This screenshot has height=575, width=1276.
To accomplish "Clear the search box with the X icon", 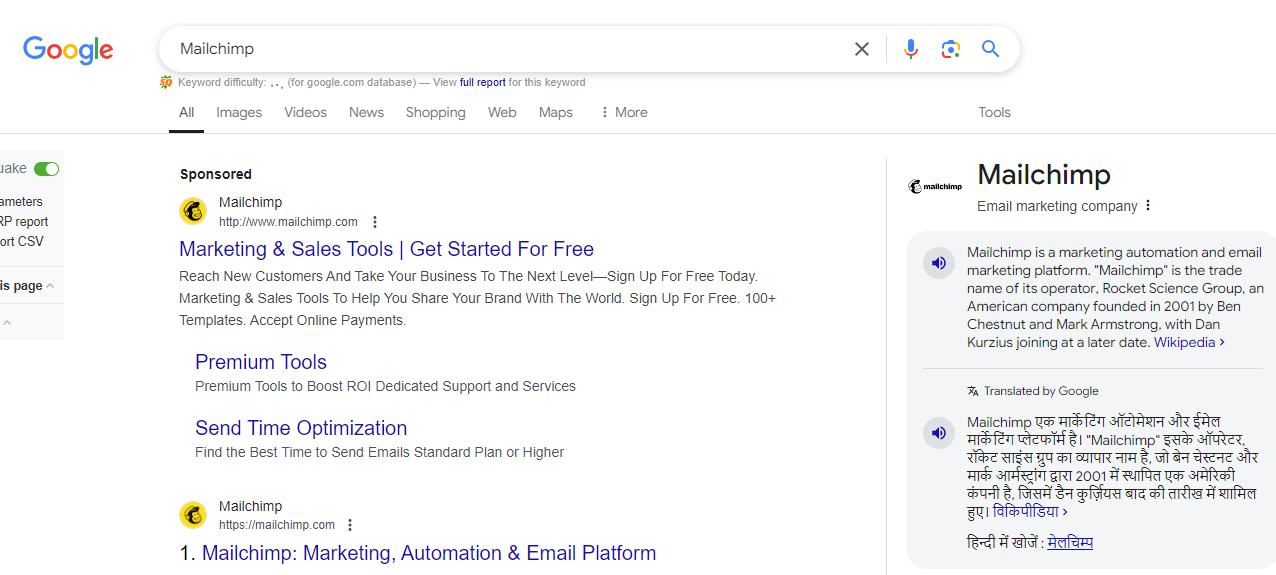I will tap(861, 49).
